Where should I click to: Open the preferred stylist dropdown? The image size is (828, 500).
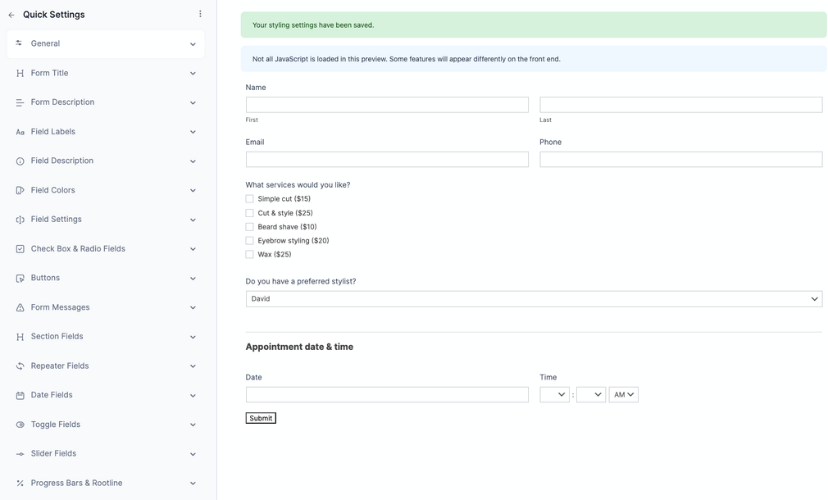tap(534, 299)
